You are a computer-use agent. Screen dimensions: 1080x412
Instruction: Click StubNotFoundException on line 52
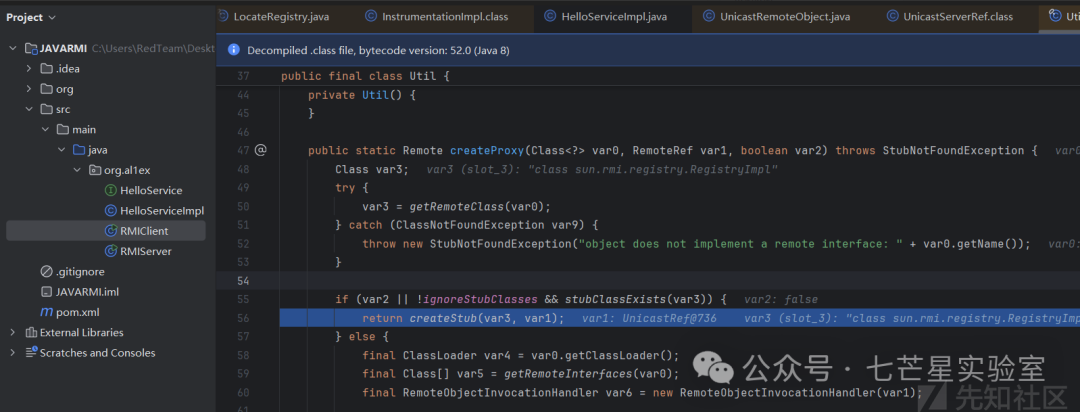tap(501, 243)
